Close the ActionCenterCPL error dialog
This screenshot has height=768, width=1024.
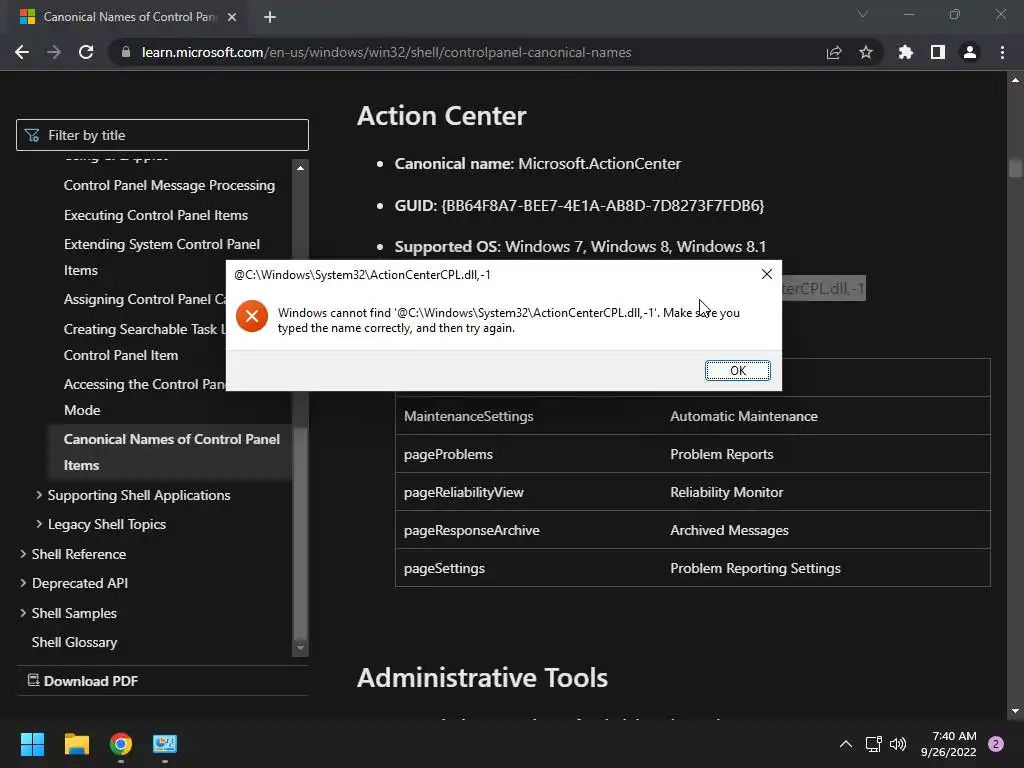(767, 274)
